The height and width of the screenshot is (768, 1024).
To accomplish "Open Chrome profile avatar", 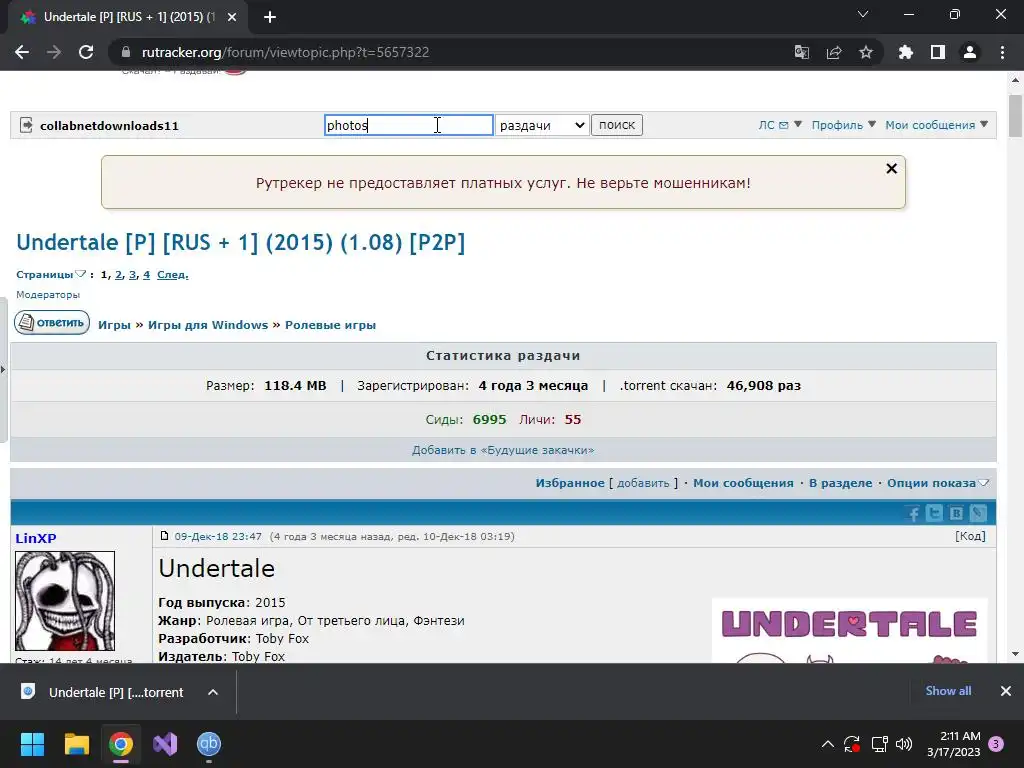I will click(x=970, y=52).
